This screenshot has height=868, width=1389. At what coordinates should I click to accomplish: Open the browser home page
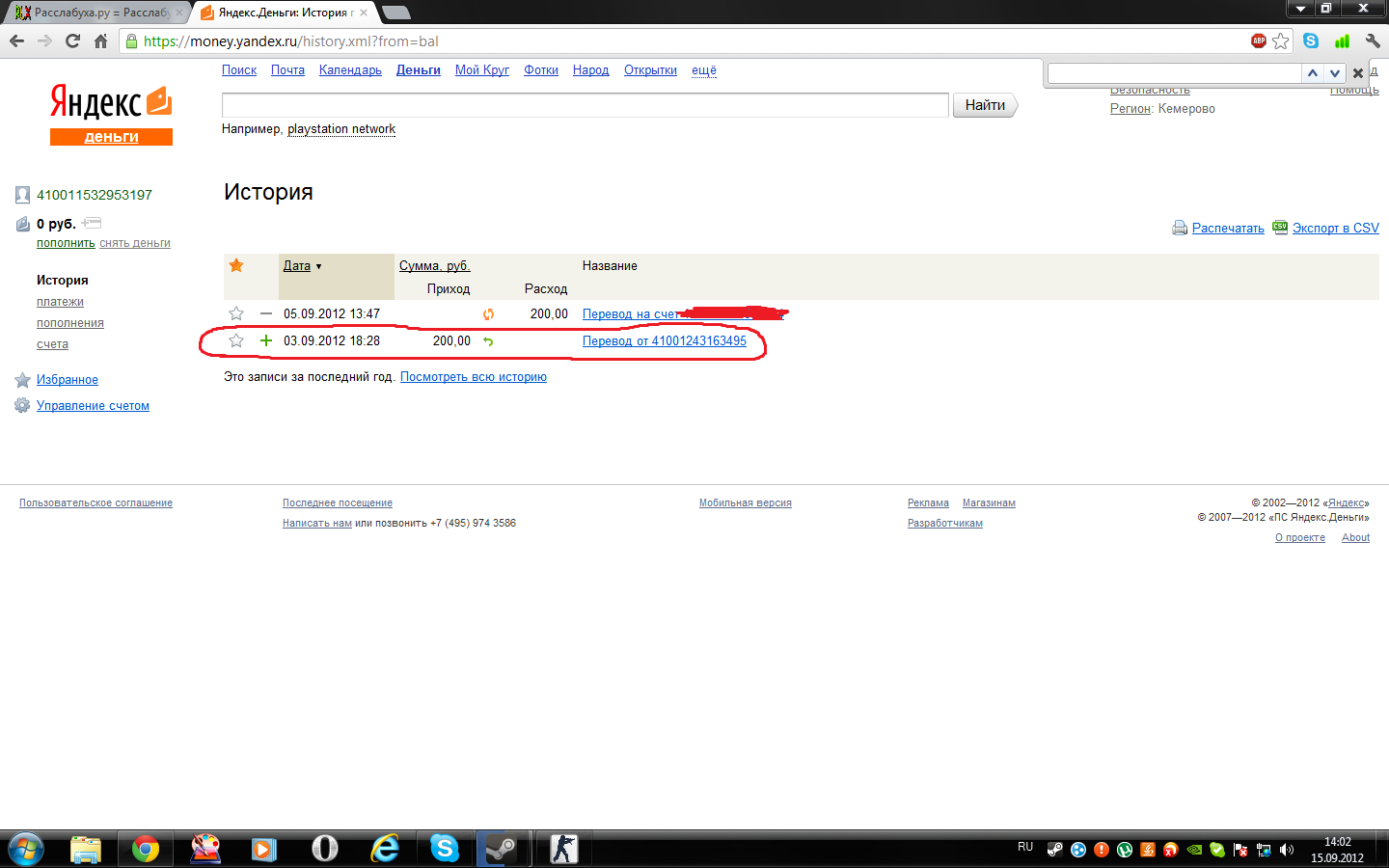coord(100,41)
